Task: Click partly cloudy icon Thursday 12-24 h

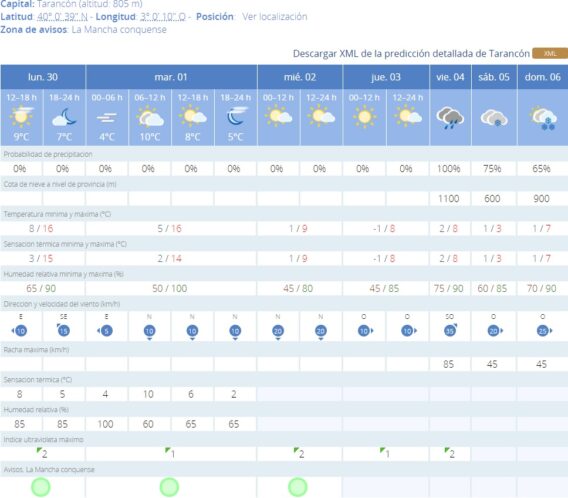Action: [408, 116]
